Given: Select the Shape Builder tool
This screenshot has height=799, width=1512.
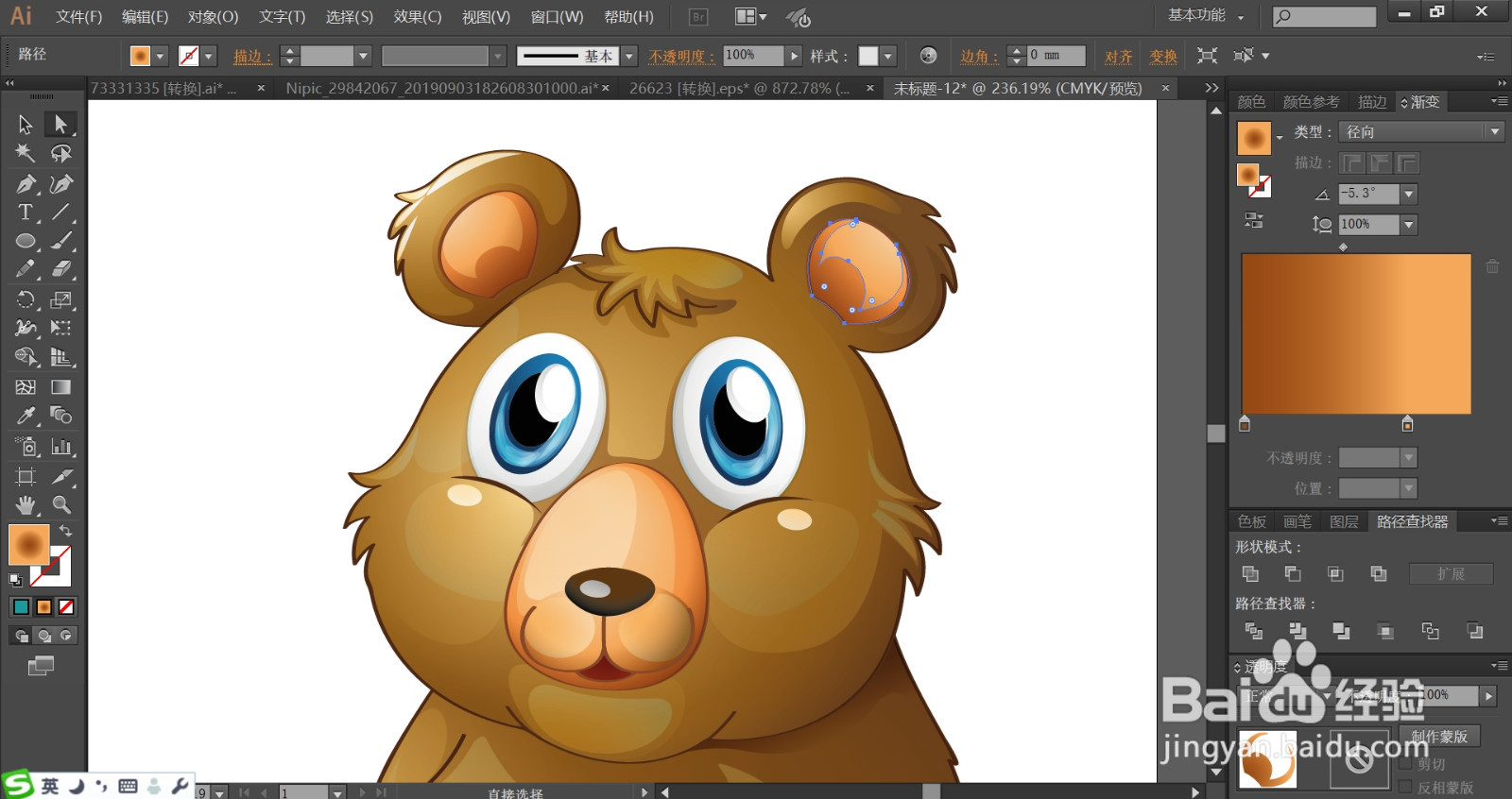Looking at the screenshot, I should tap(26, 356).
